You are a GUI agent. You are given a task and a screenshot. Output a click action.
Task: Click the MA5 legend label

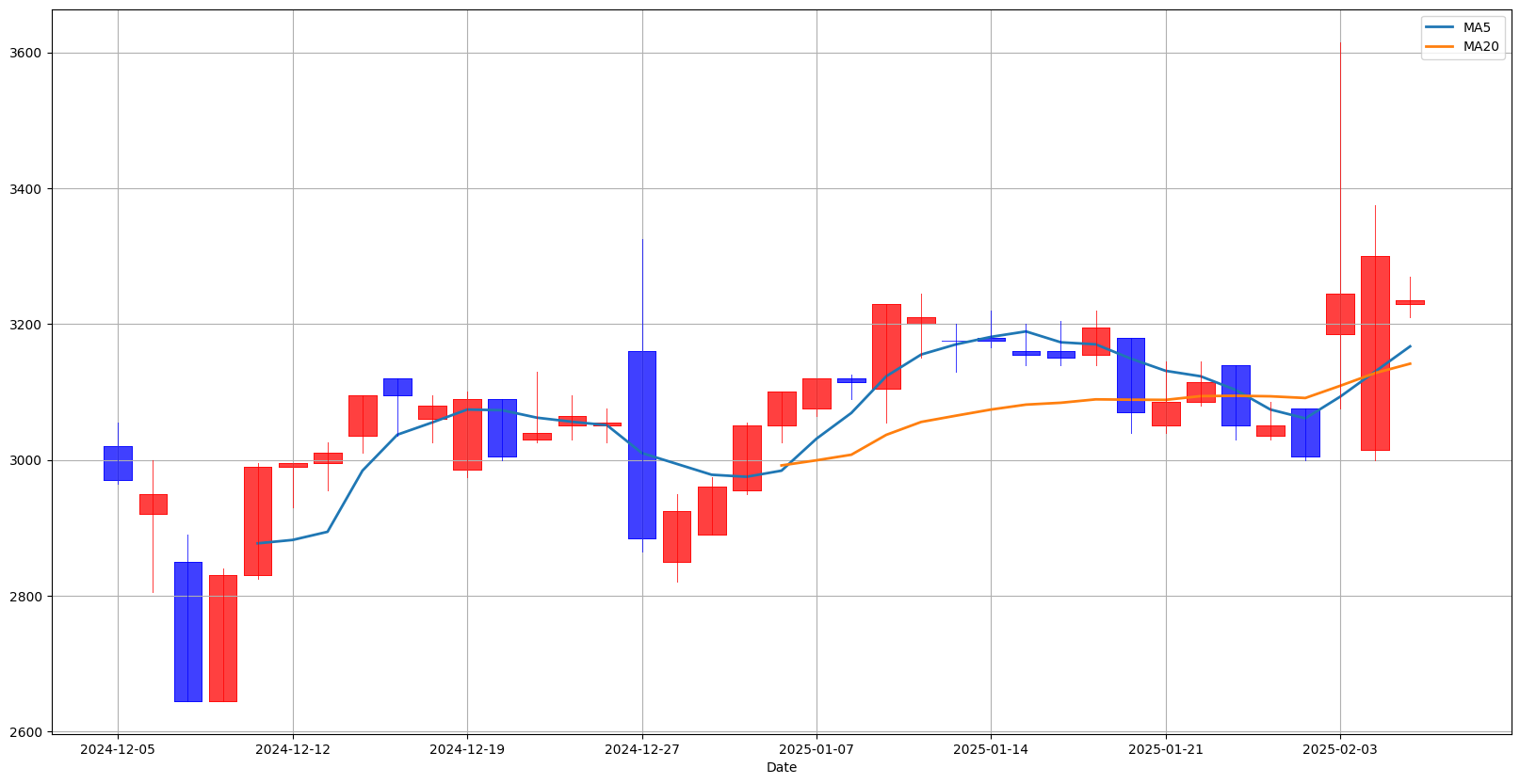[x=1477, y=28]
